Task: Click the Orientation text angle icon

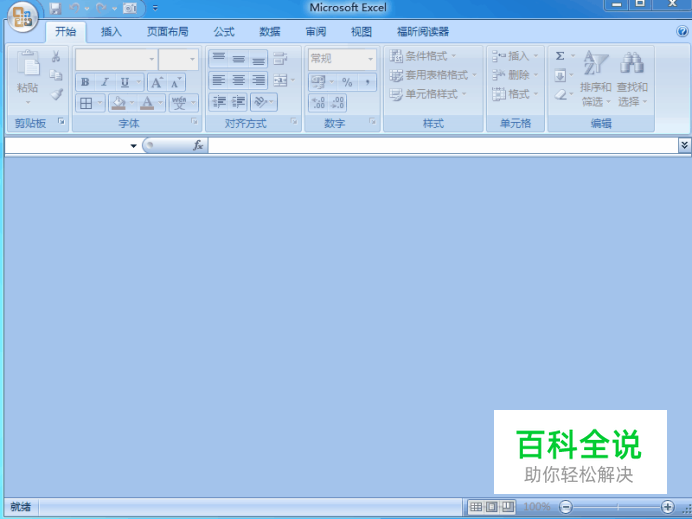Action: 260,102
